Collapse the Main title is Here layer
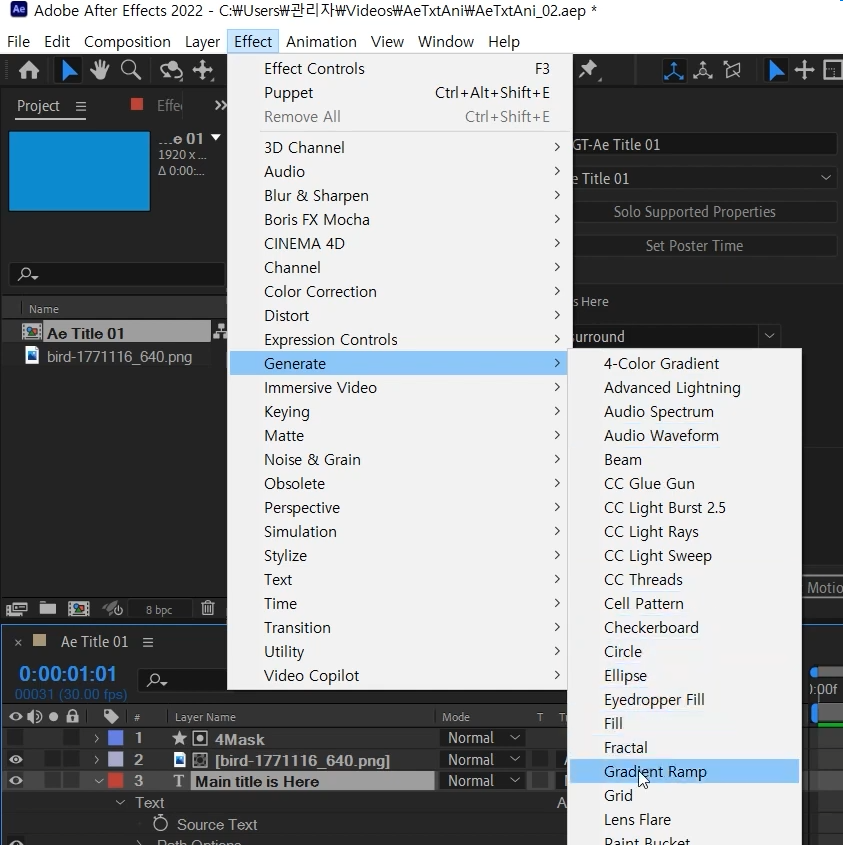The width and height of the screenshot is (843, 845). (x=99, y=781)
